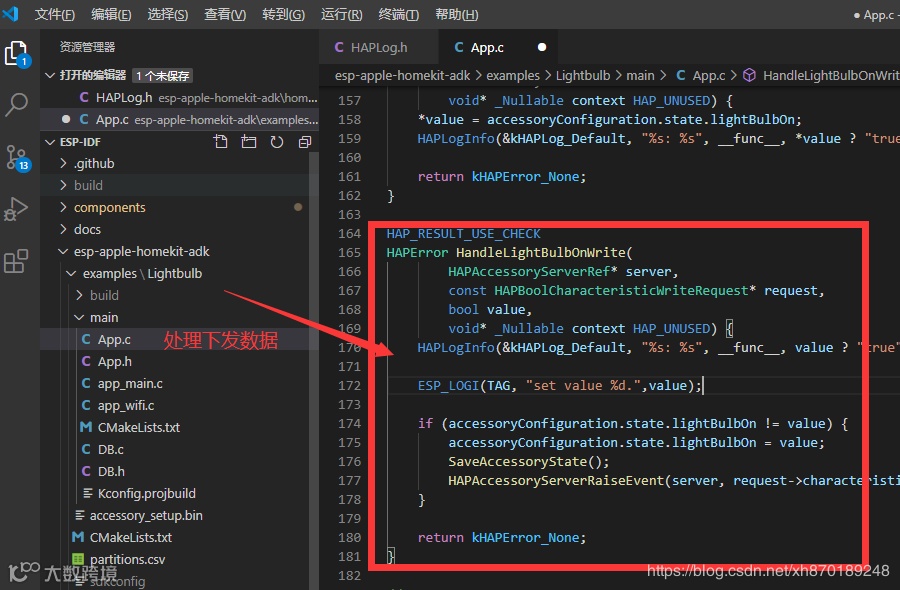
Task: Refresh the ESP-IDF explorer tree
Action: click(277, 142)
